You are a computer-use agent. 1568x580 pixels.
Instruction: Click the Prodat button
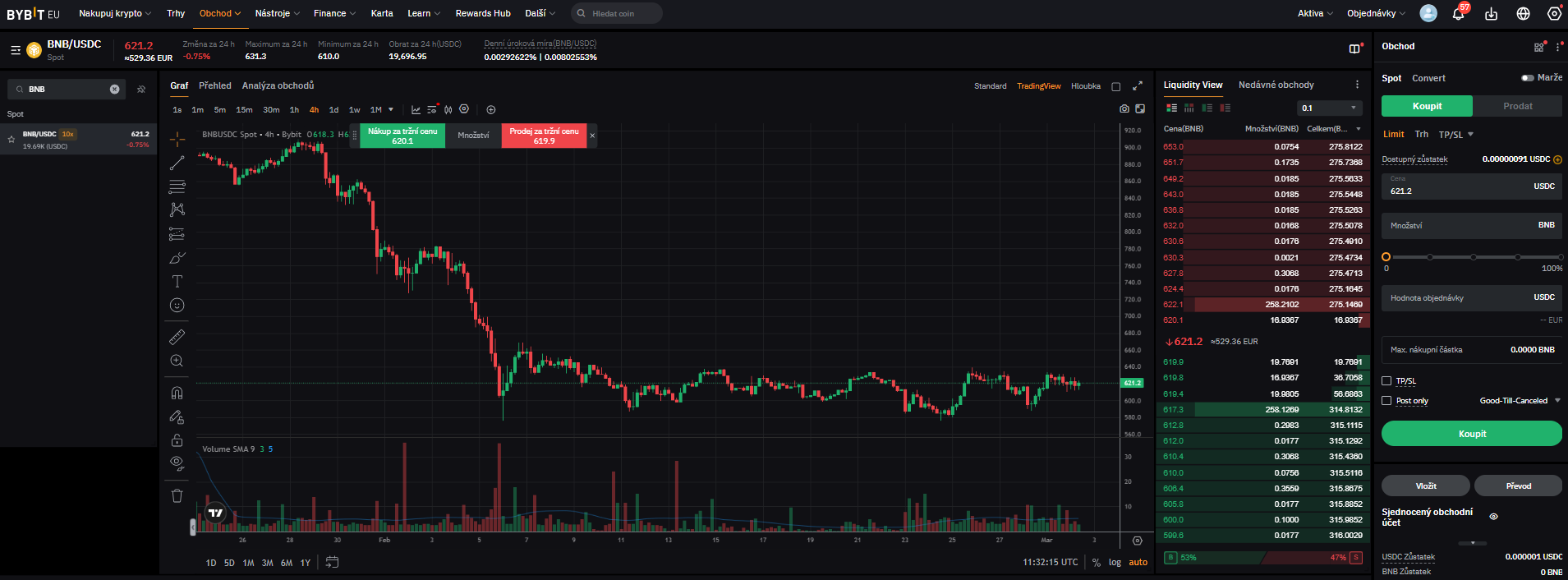tap(1517, 106)
